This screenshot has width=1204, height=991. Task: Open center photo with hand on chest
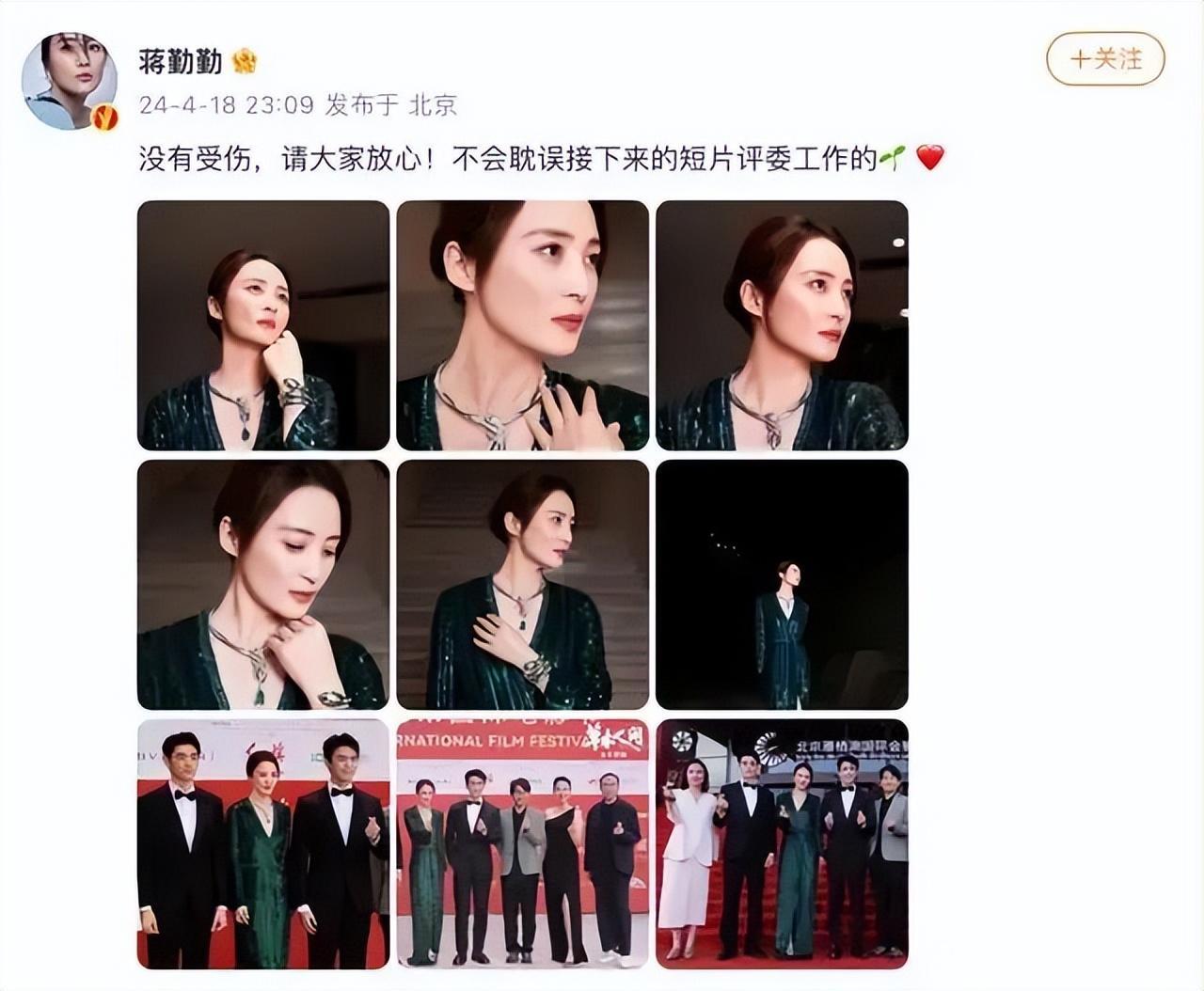coord(523,584)
